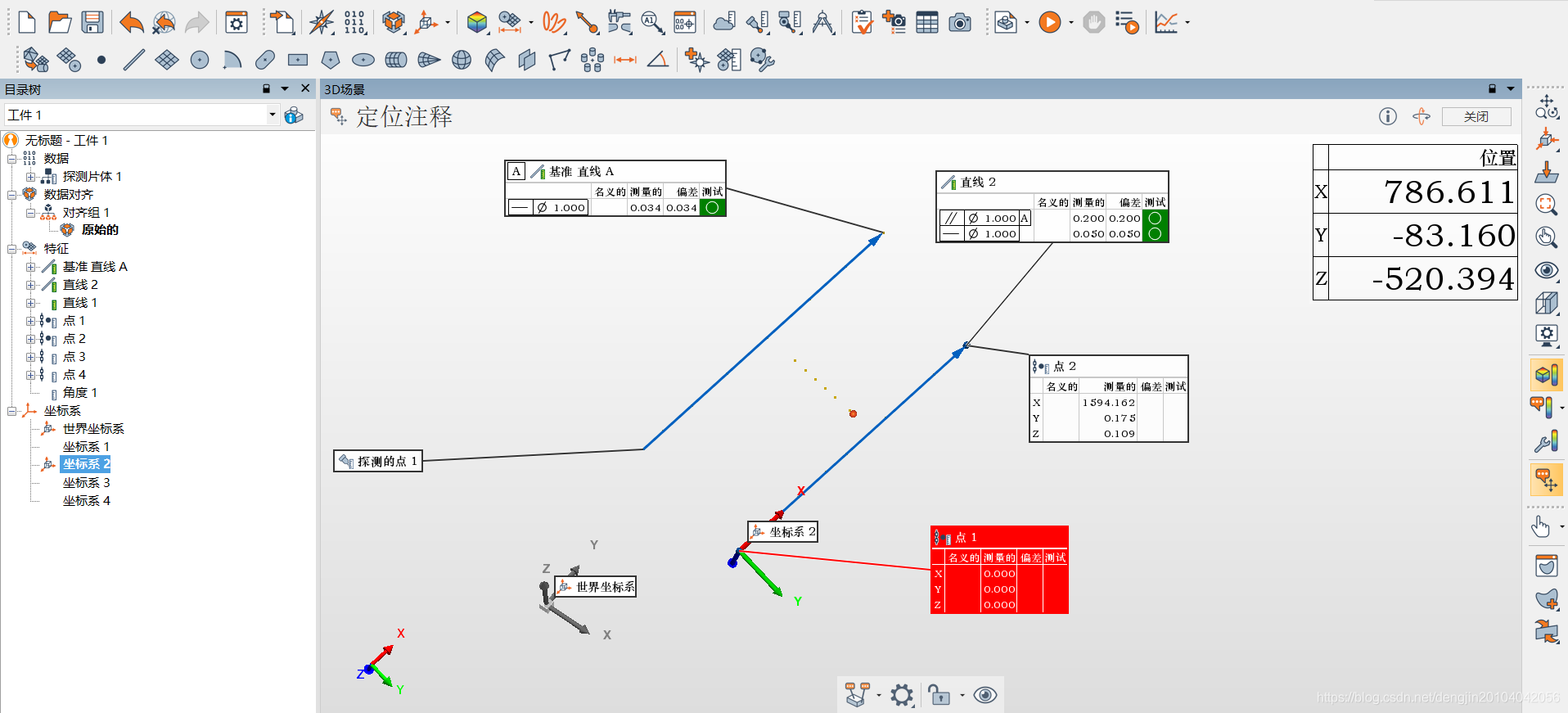Save the project with the floppy icon
Viewport: 1568px width, 713px height.
(92, 22)
